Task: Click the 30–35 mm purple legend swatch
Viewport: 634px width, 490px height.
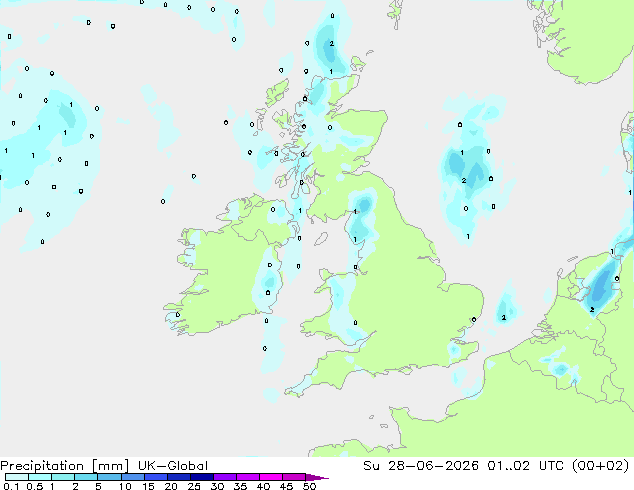Action: (x=225, y=477)
